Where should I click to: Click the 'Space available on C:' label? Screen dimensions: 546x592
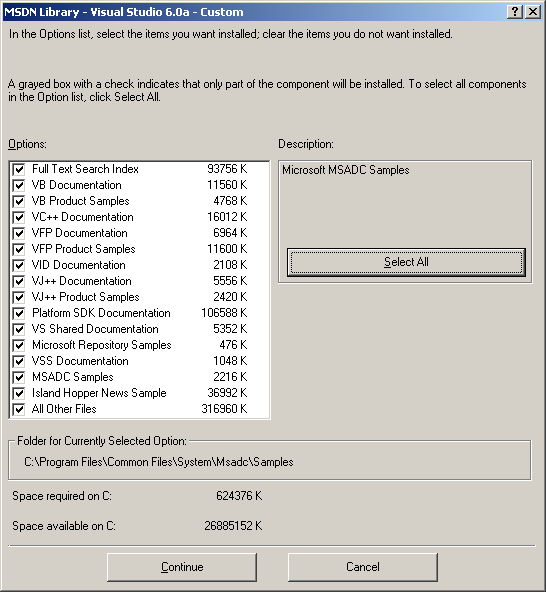click(x=64, y=526)
